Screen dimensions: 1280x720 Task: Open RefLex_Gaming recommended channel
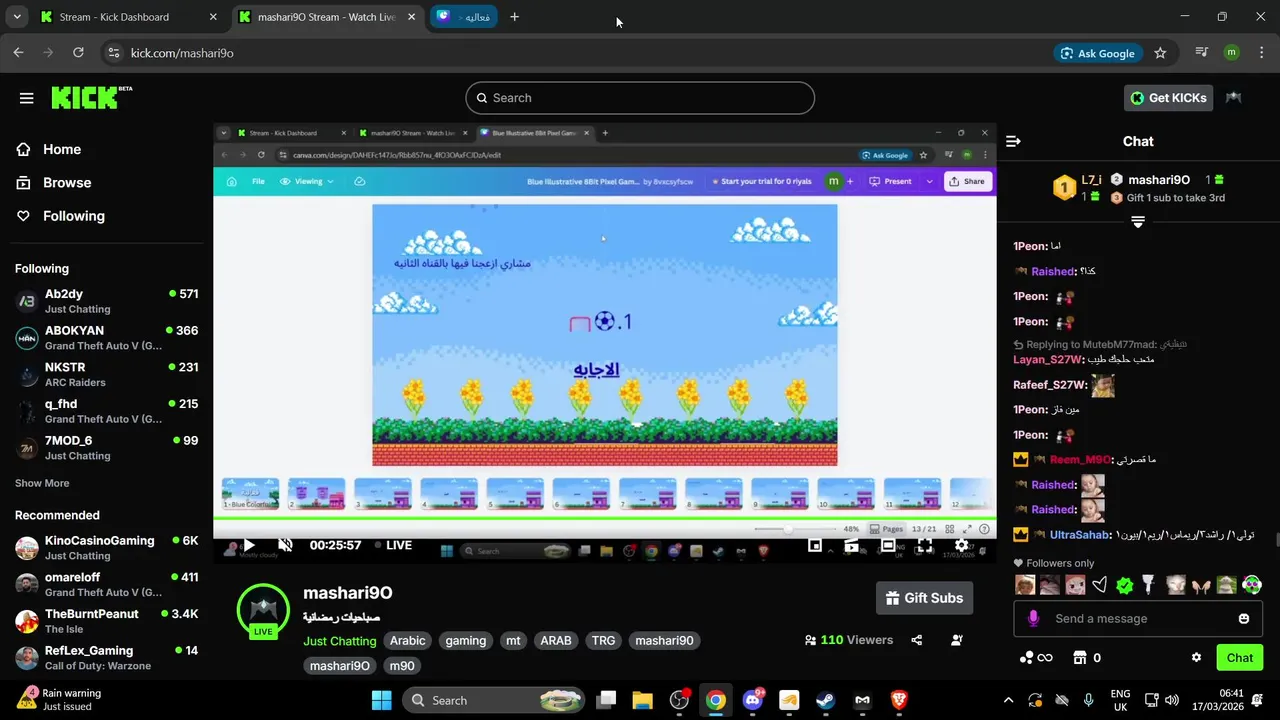[x=106, y=657]
